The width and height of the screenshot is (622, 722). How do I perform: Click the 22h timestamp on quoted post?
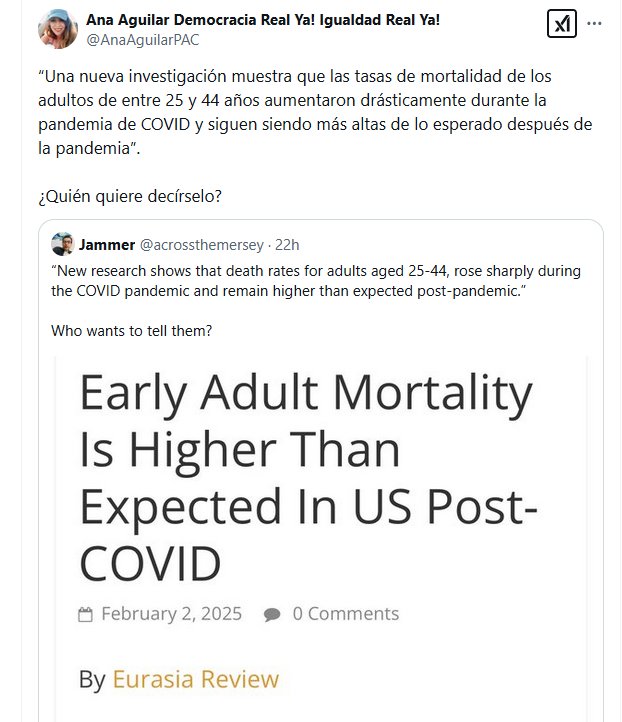click(287, 244)
